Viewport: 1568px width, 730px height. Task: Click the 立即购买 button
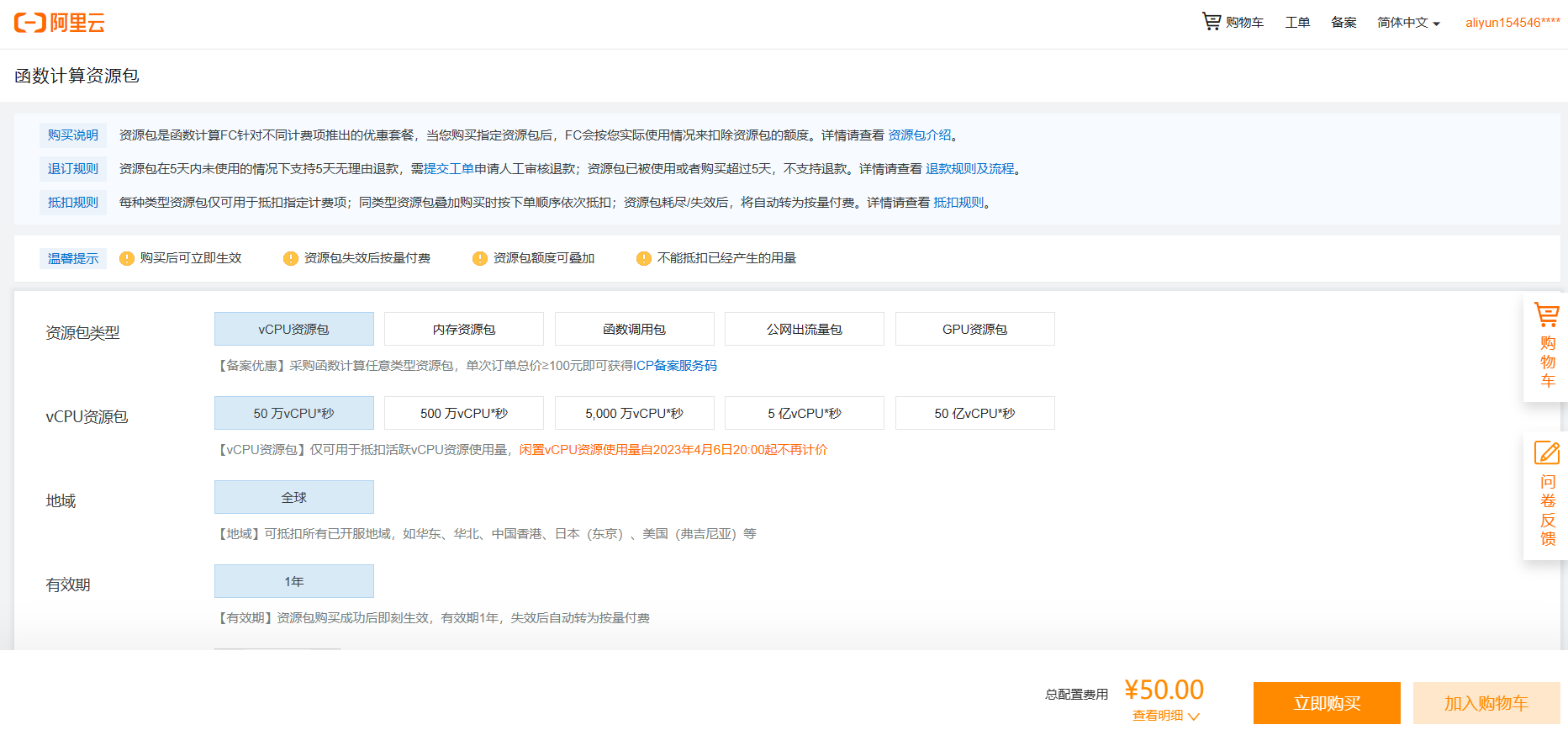coord(1327,703)
